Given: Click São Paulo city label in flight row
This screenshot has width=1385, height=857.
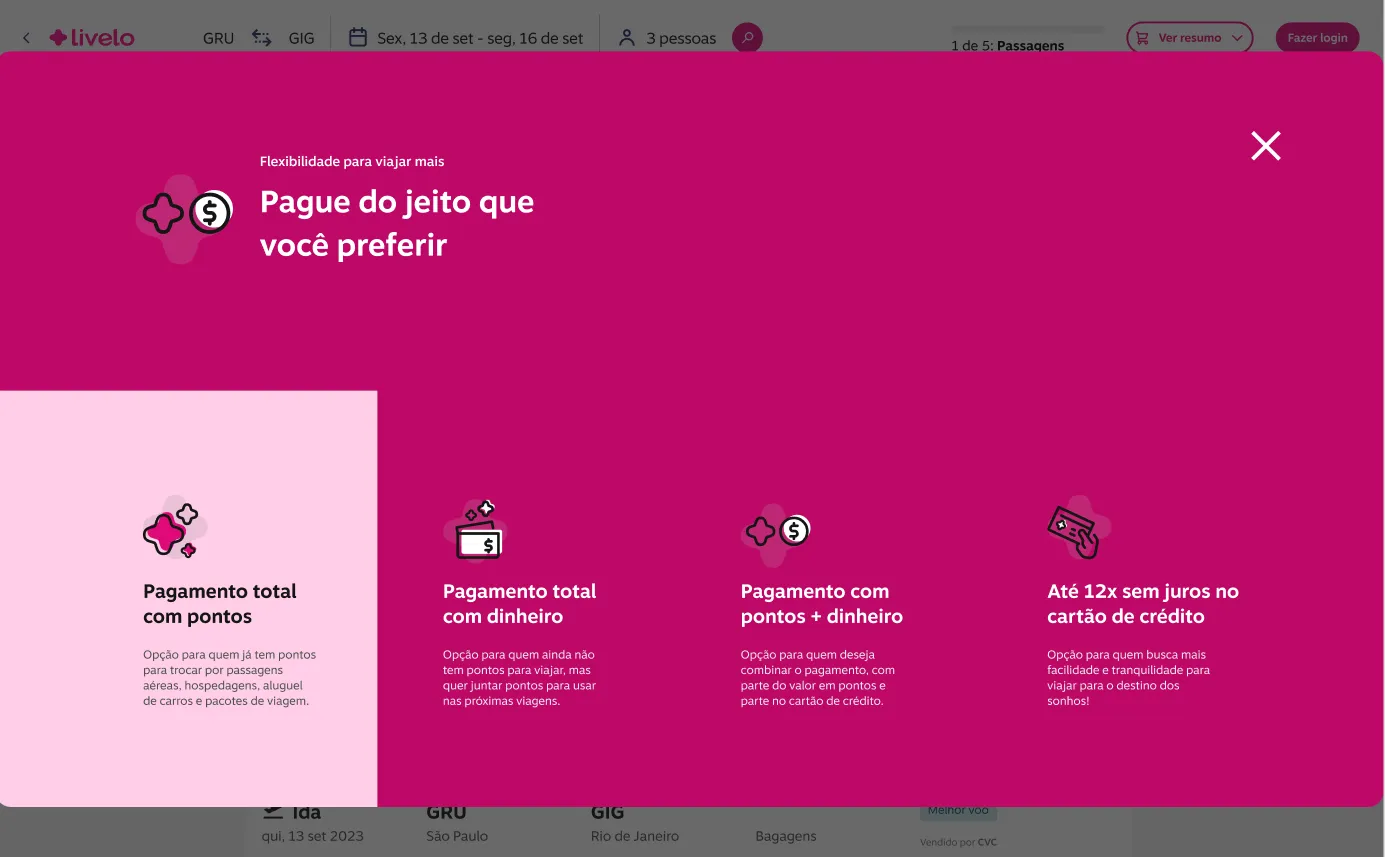Looking at the screenshot, I should 457,836.
